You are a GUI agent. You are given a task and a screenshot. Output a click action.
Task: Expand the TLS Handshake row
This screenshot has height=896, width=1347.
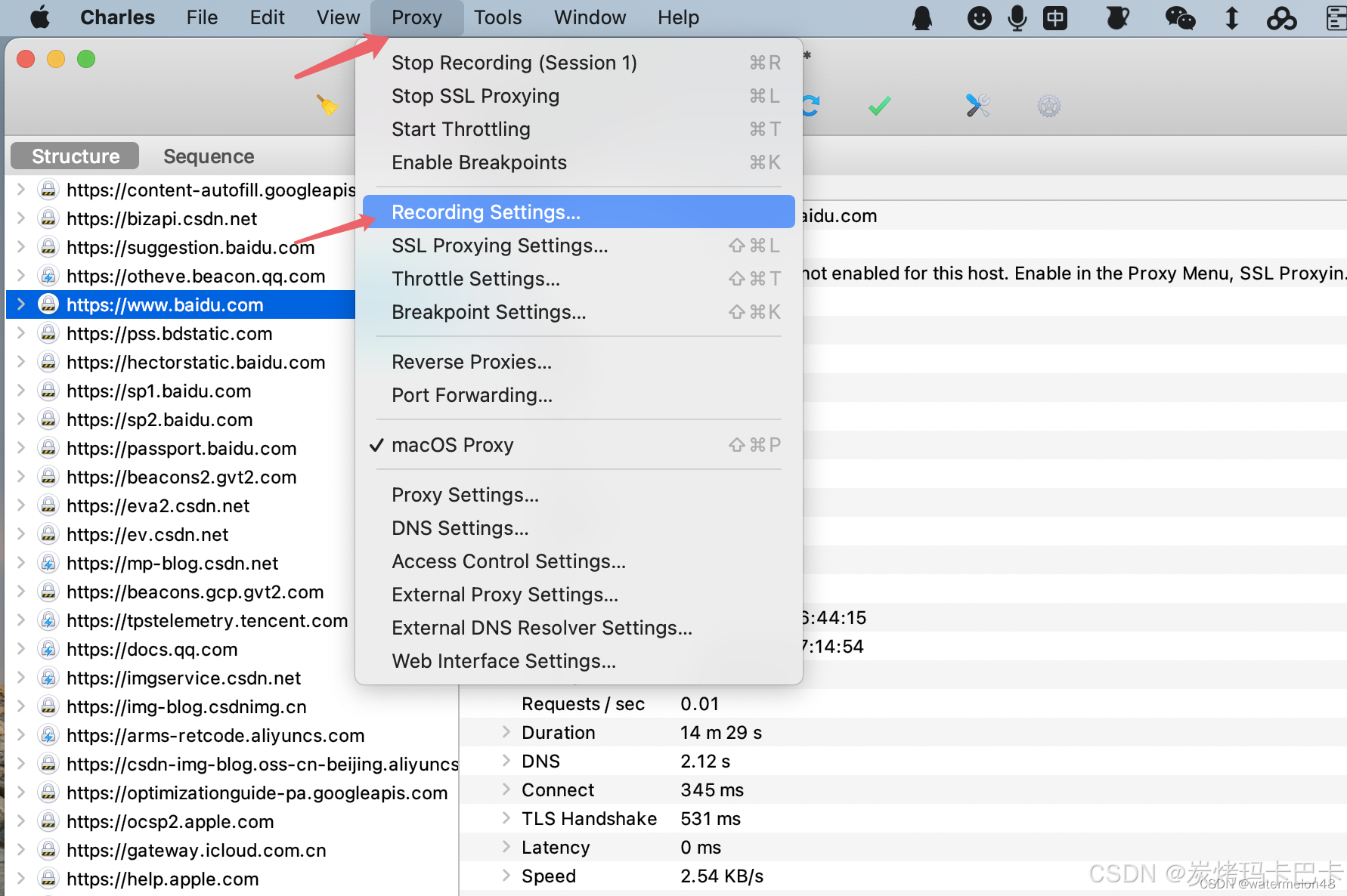506,818
